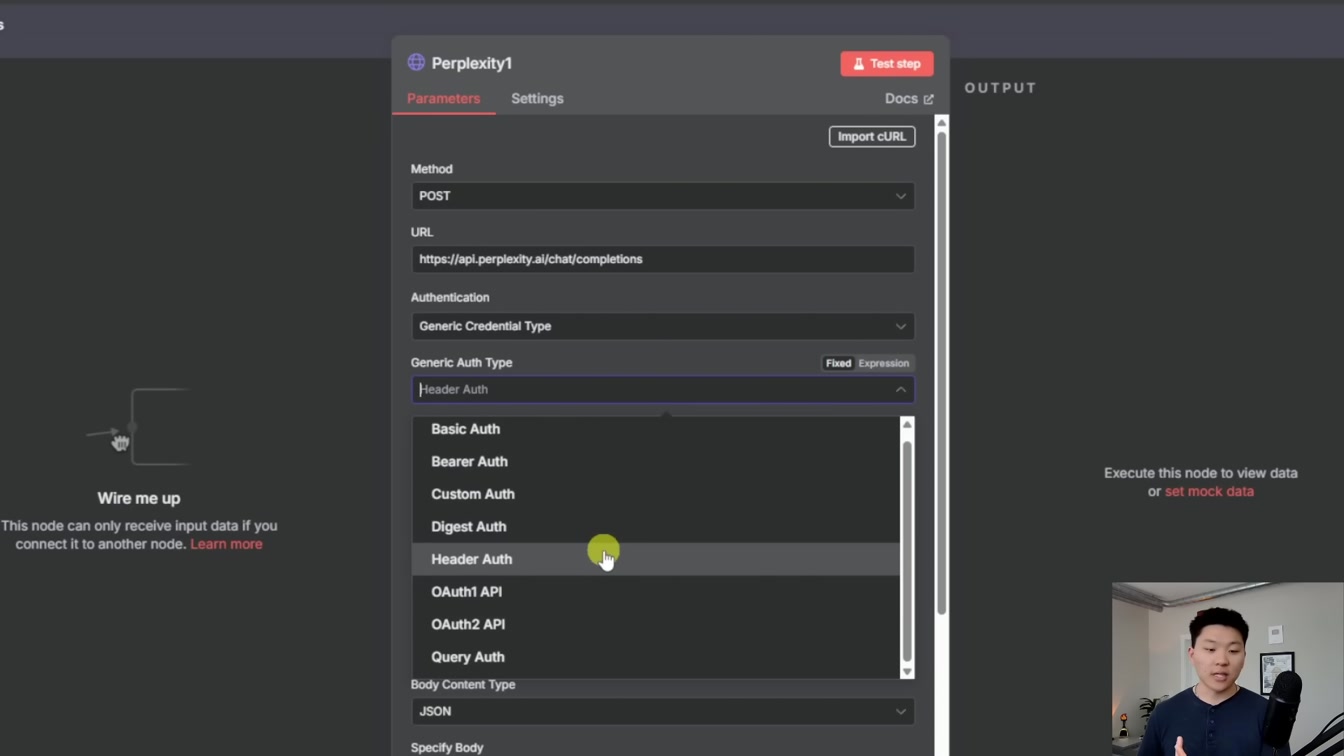Click the flask icon on Test step

point(858,64)
